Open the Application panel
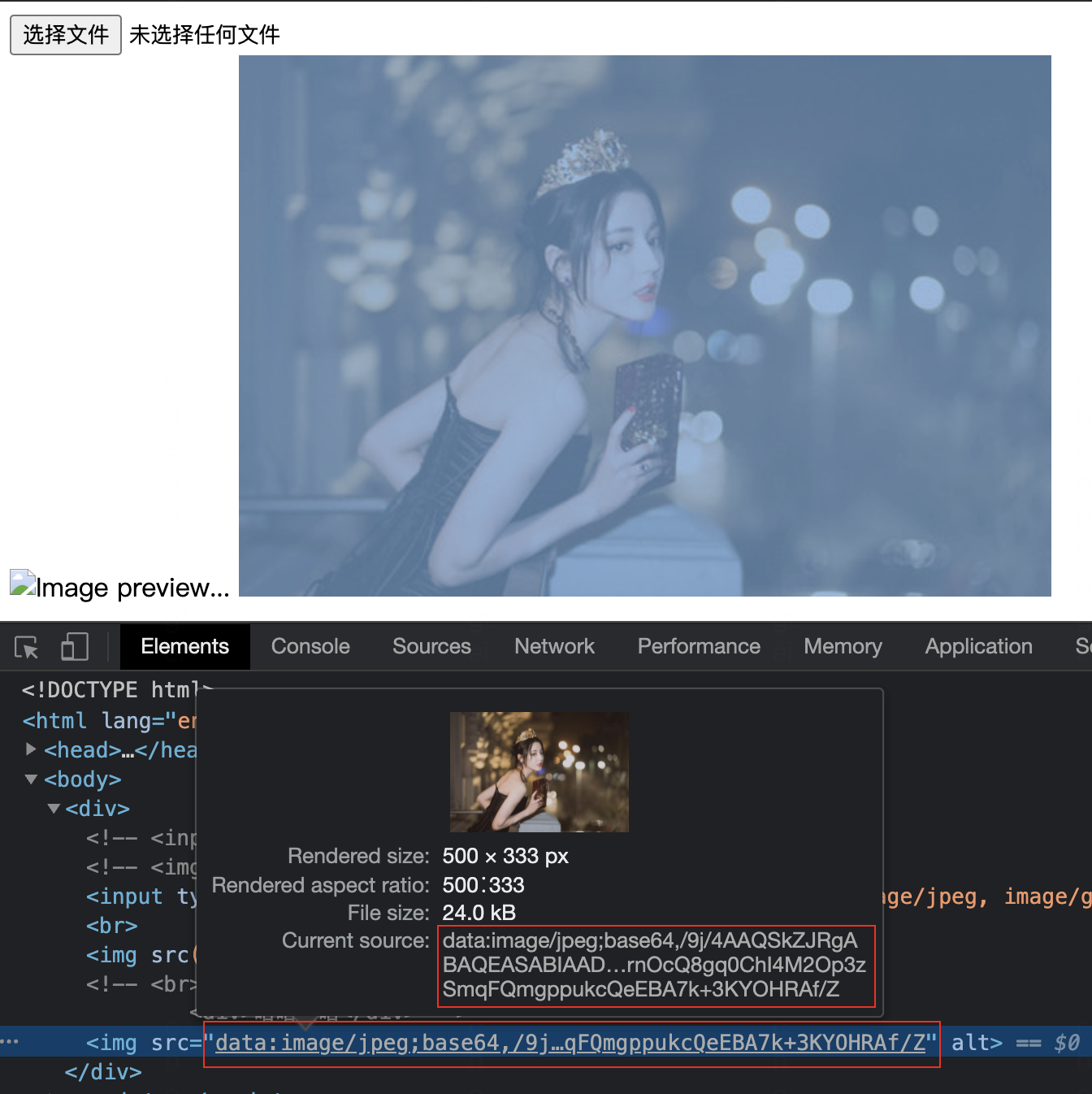 tap(978, 646)
